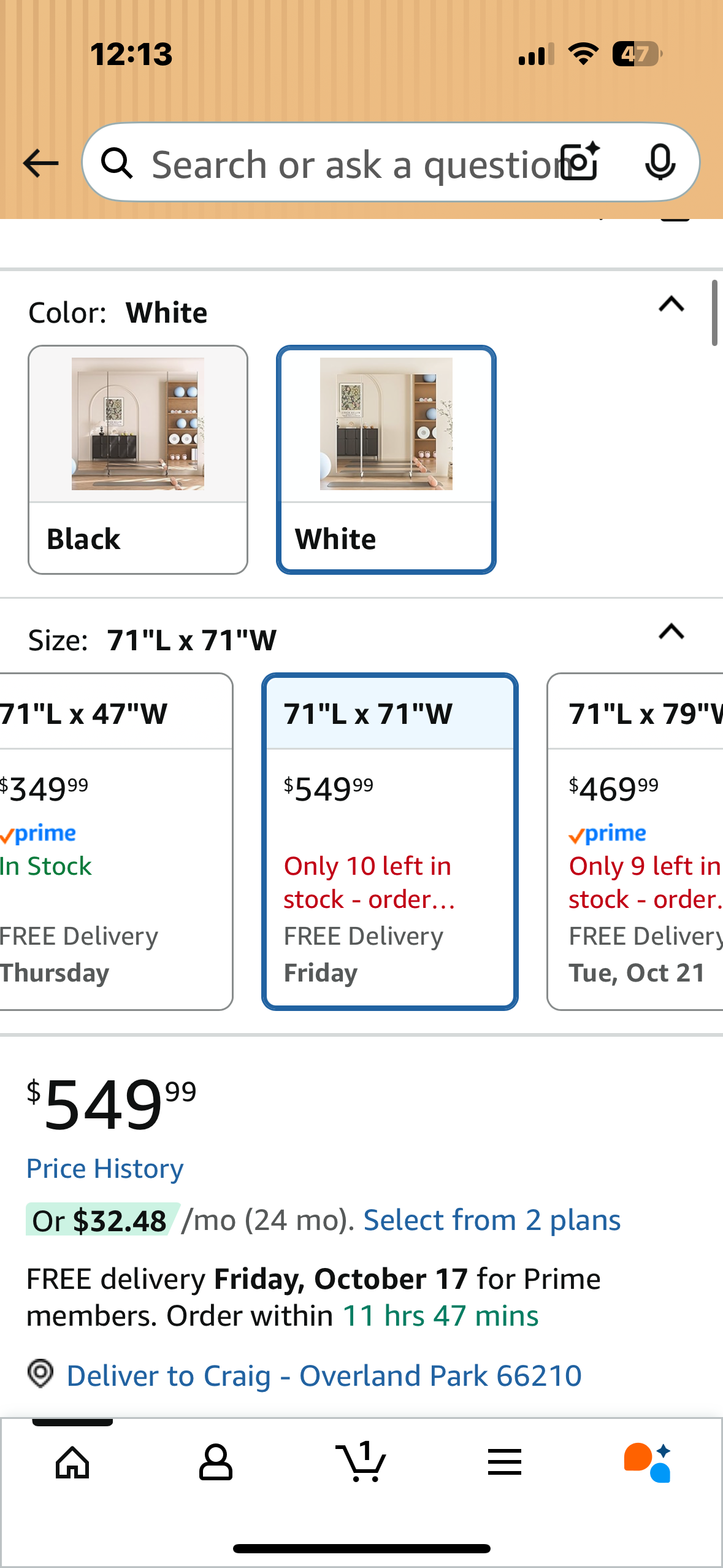Tap the delivery location pin icon
The height and width of the screenshot is (1568, 723).
pyautogui.click(x=40, y=1374)
